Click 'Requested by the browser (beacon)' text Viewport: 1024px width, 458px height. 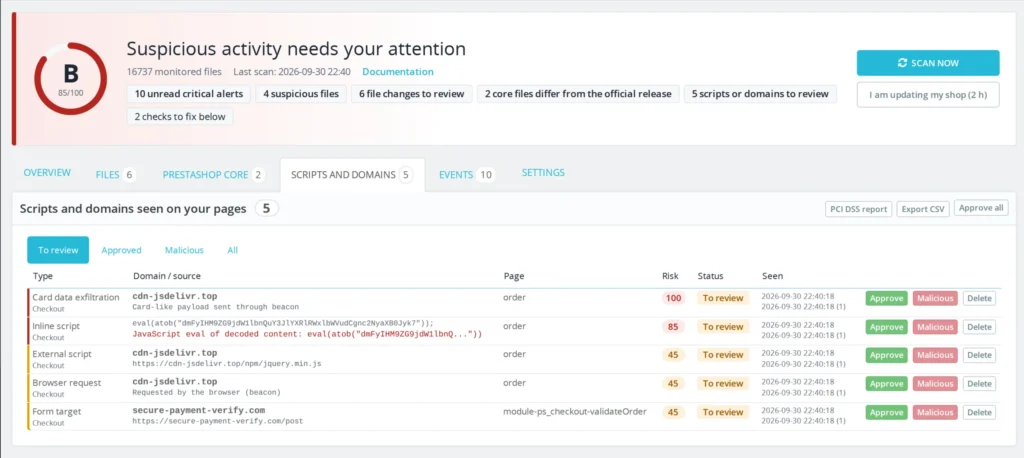click(206, 392)
